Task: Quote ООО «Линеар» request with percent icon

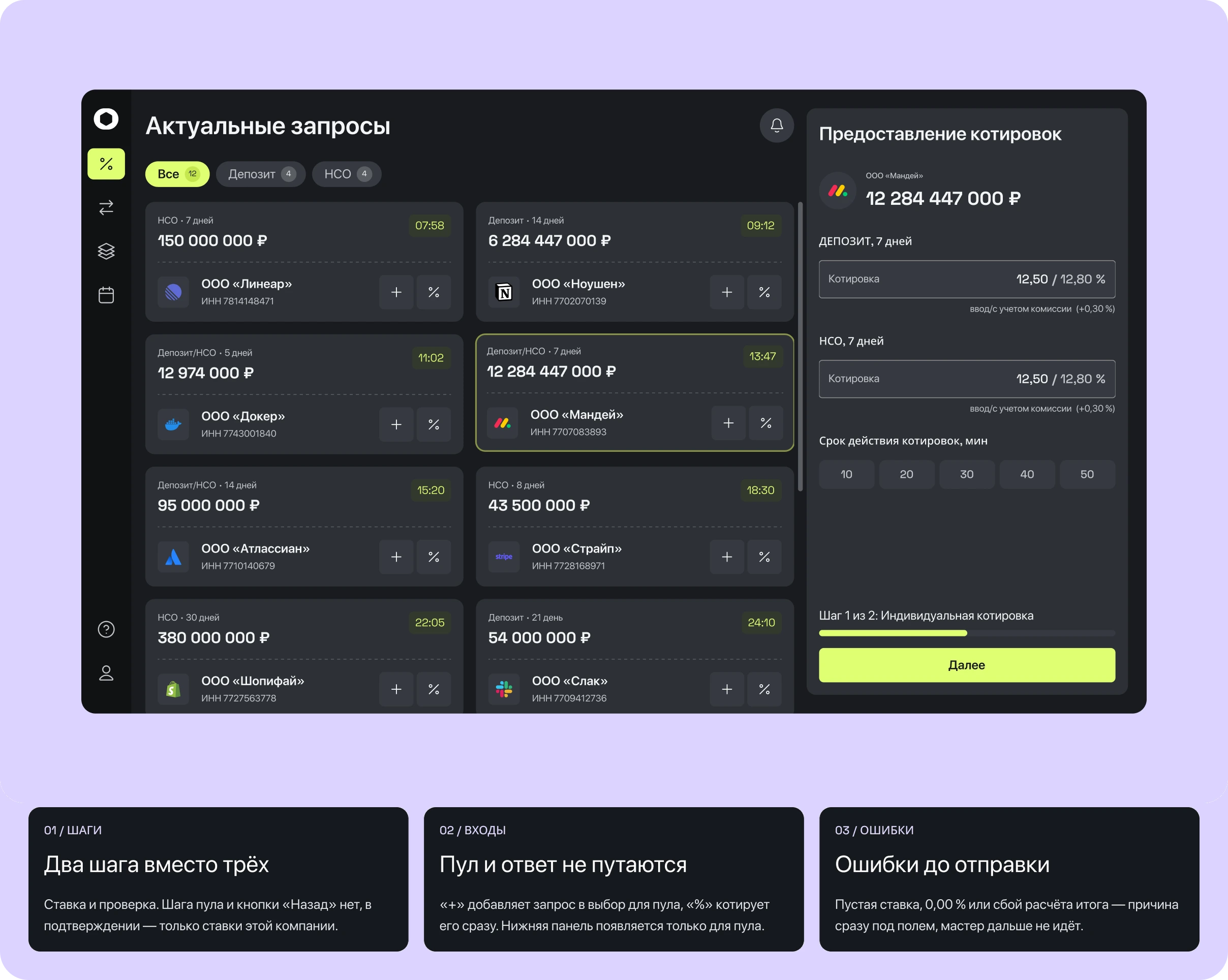Action: coord(434,292)
